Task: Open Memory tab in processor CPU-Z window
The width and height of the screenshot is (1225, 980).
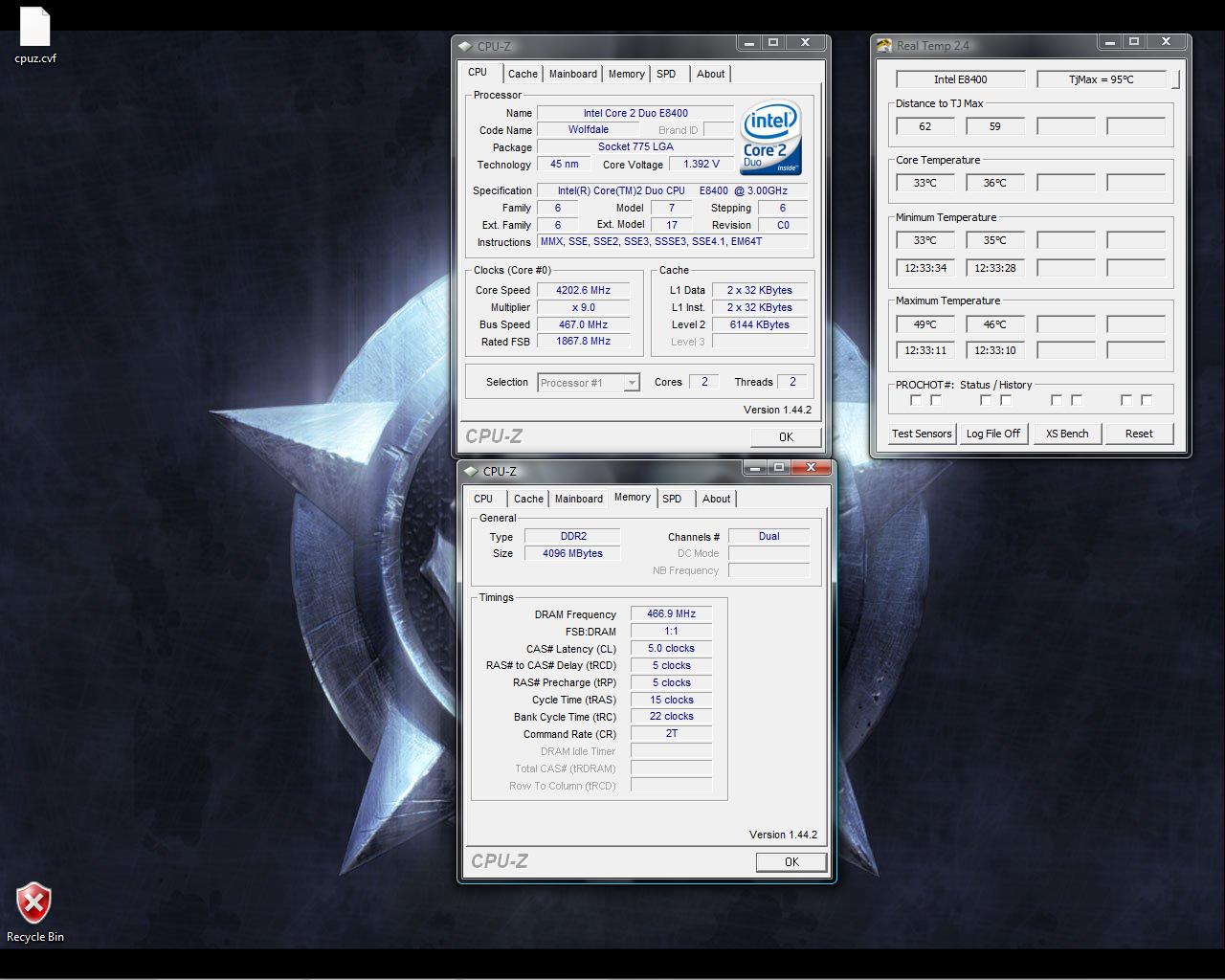Action: pos(627,74)
